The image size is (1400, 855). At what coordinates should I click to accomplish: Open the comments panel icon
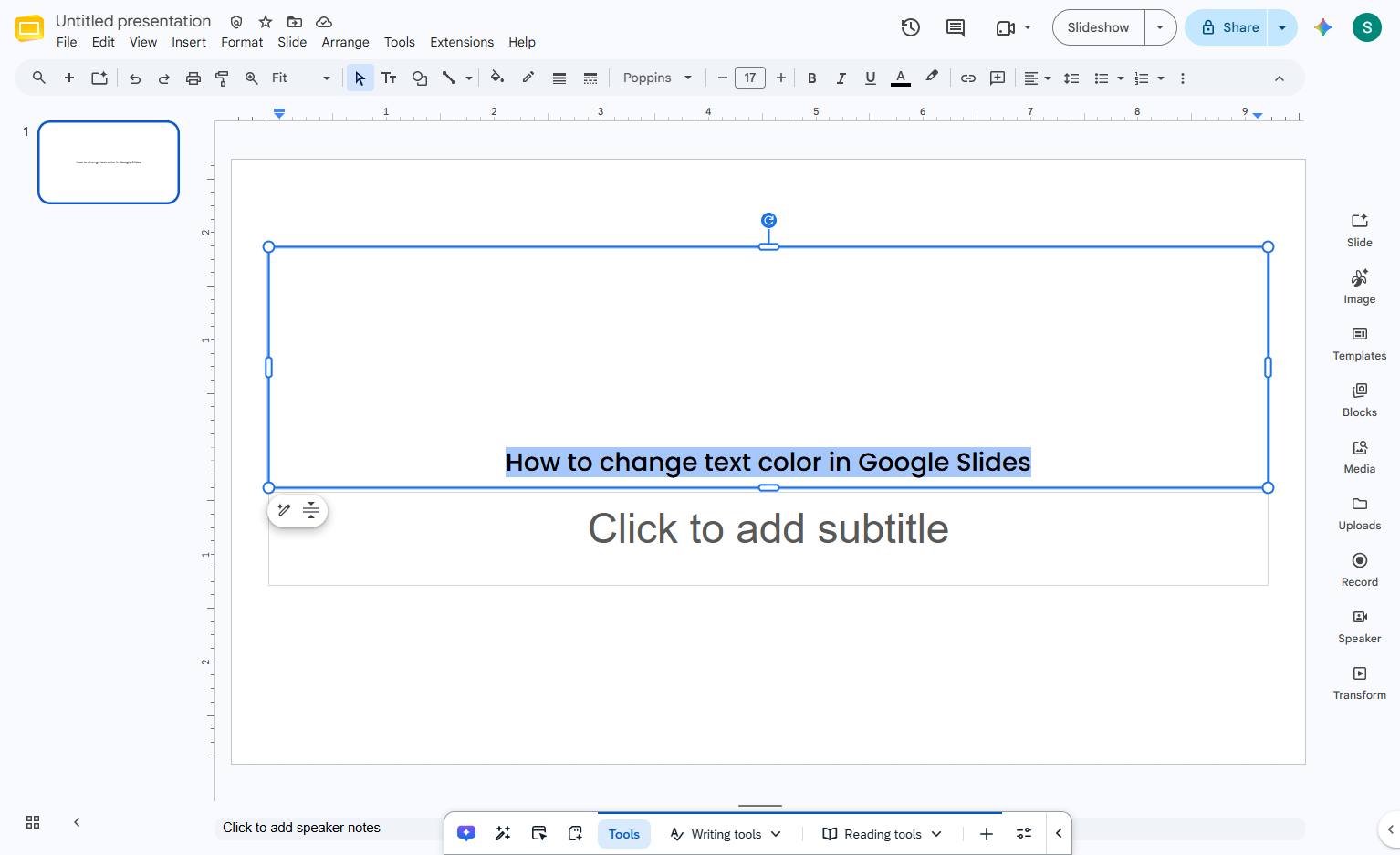(956, 27)
